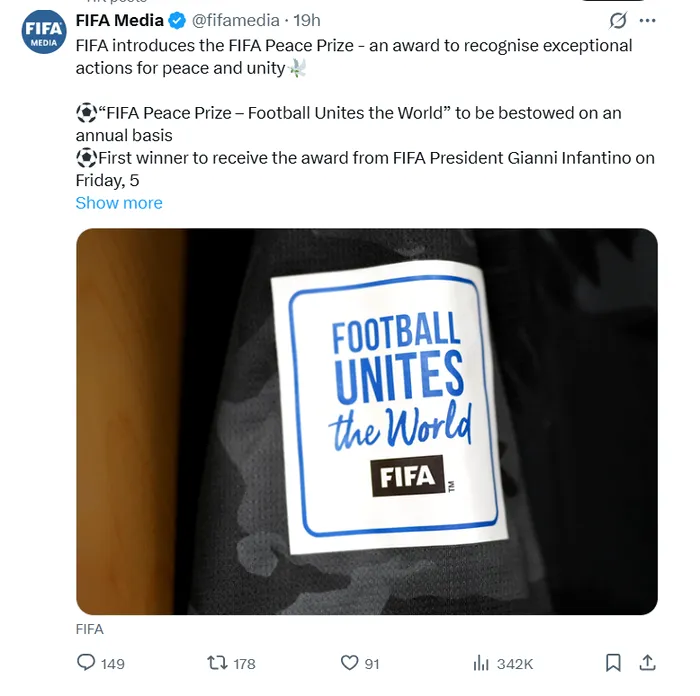Click the reply speech bubble icon
Image resolution: width=700 pixels, height=696 pixels.
tap(86, 663)
